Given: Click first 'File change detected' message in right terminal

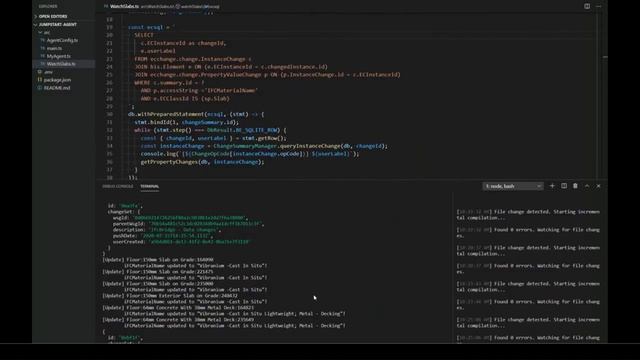Looking at the screenshot, I should click(528, 215).
